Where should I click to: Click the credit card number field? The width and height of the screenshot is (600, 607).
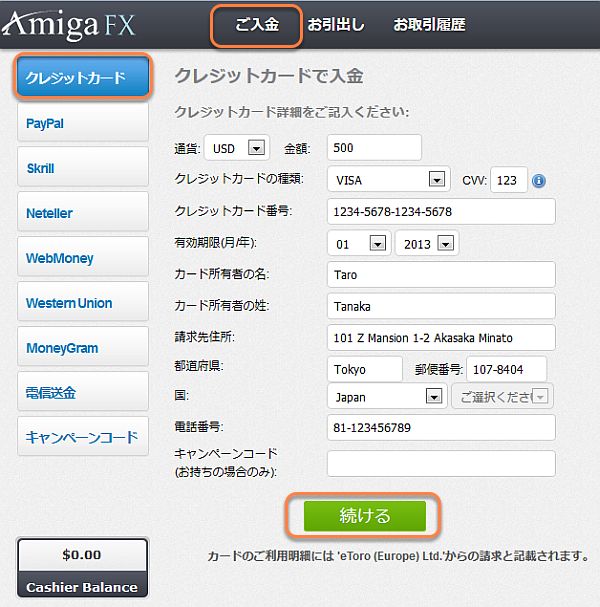pos(440,212)
